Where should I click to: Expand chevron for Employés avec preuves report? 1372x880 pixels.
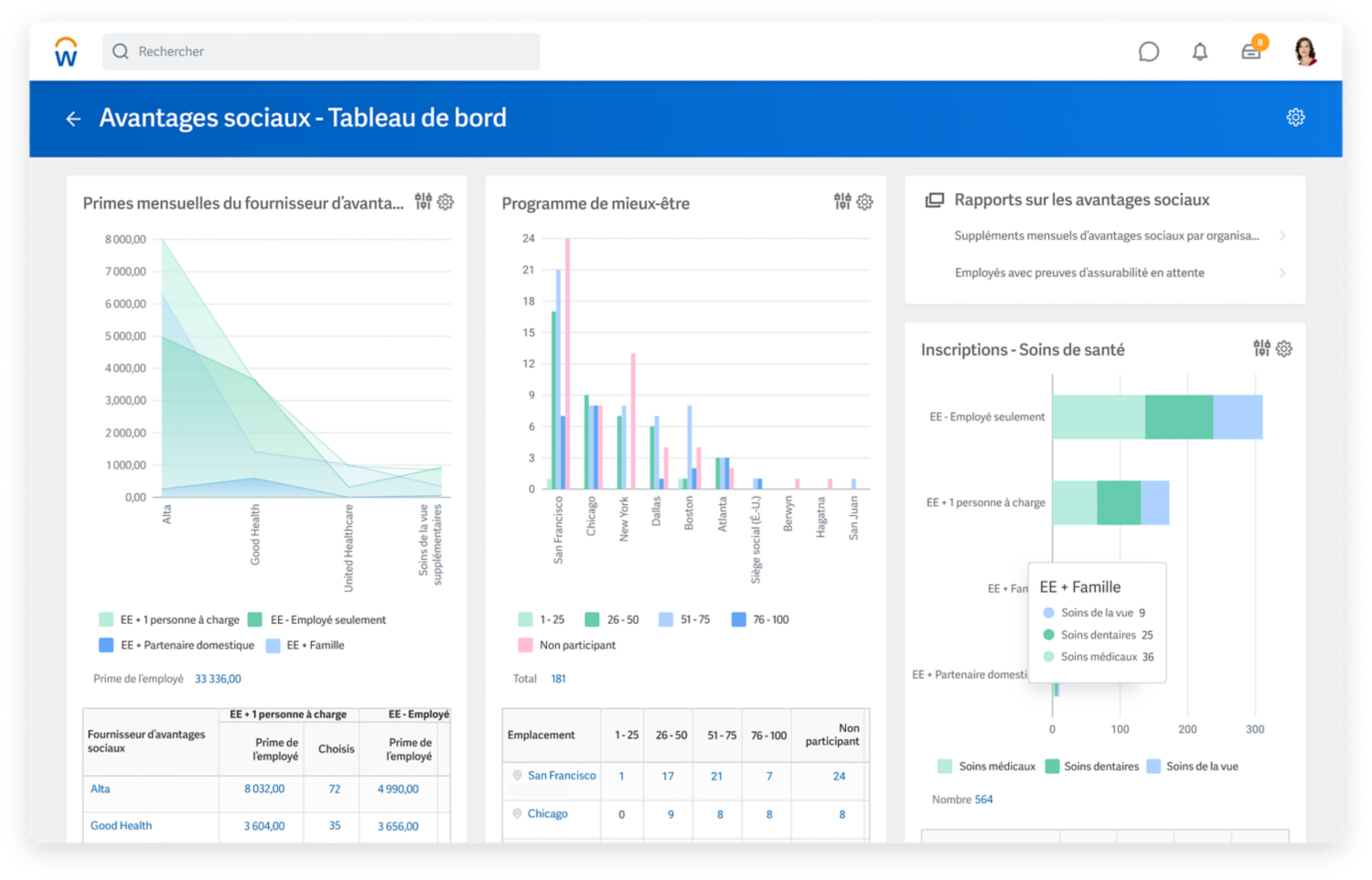[x=1282, y=273]
